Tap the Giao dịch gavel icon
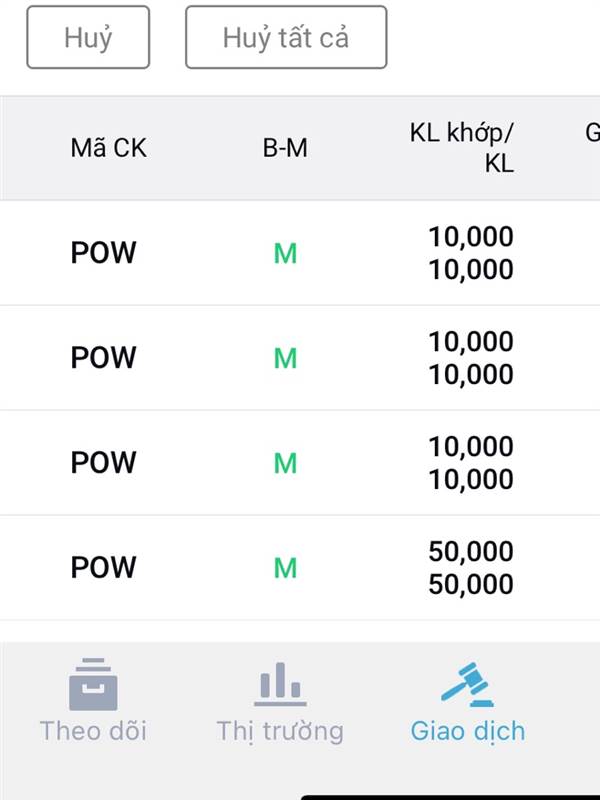 [x=467, y=684]
